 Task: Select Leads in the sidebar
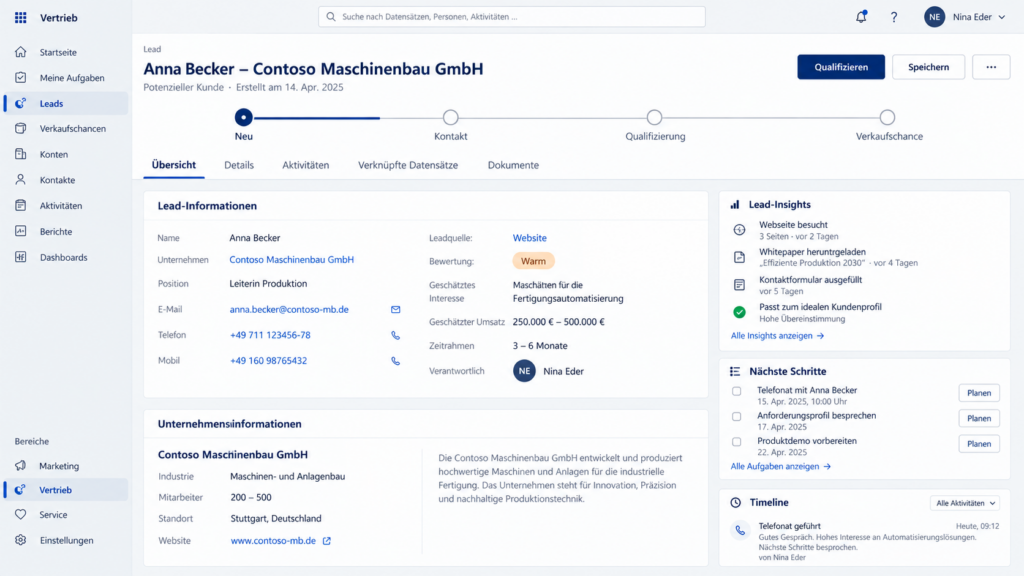(x=66, y=103)
